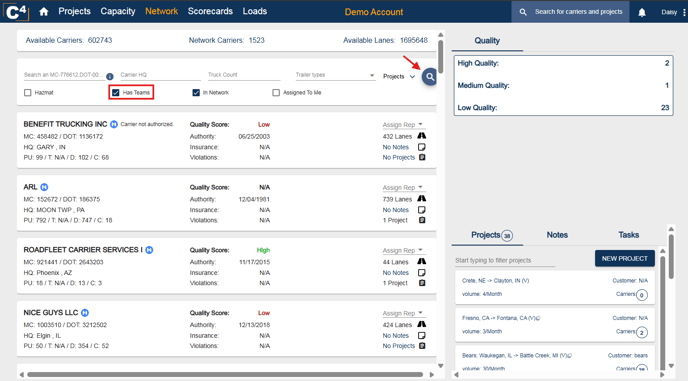Screen dimensions: 688x381
Task: Switch to the Notes tab
Action: pyautogui.click(x=557, y=235)
